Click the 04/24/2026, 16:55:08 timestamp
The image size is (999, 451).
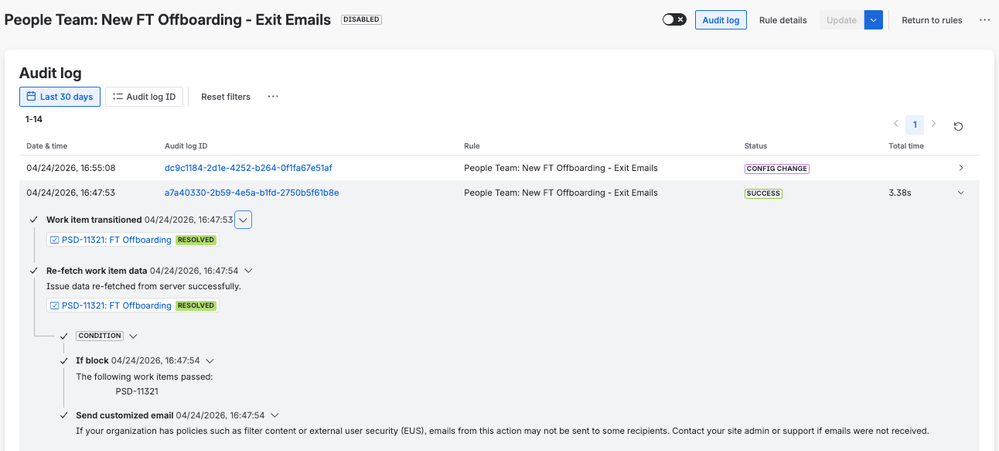pyautogui.click(x=71, y=168)
